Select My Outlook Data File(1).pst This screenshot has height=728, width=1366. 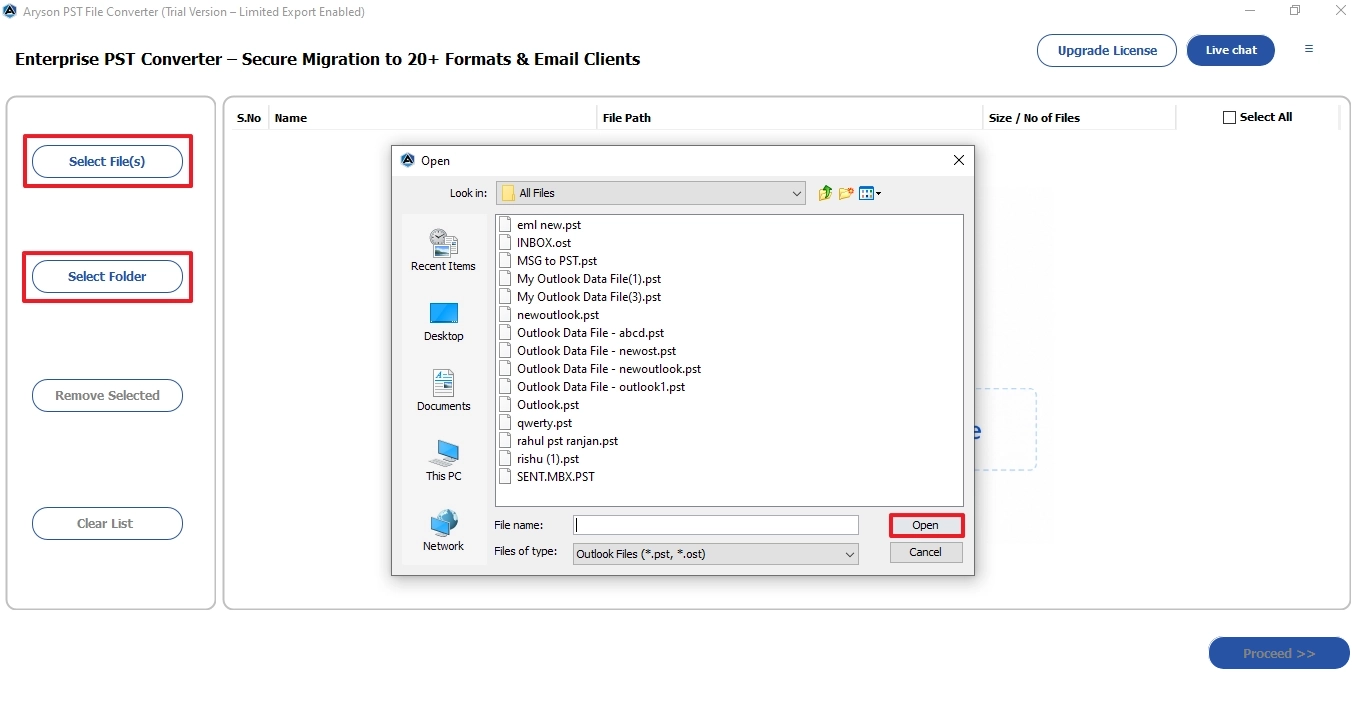(x=589, y=279)
